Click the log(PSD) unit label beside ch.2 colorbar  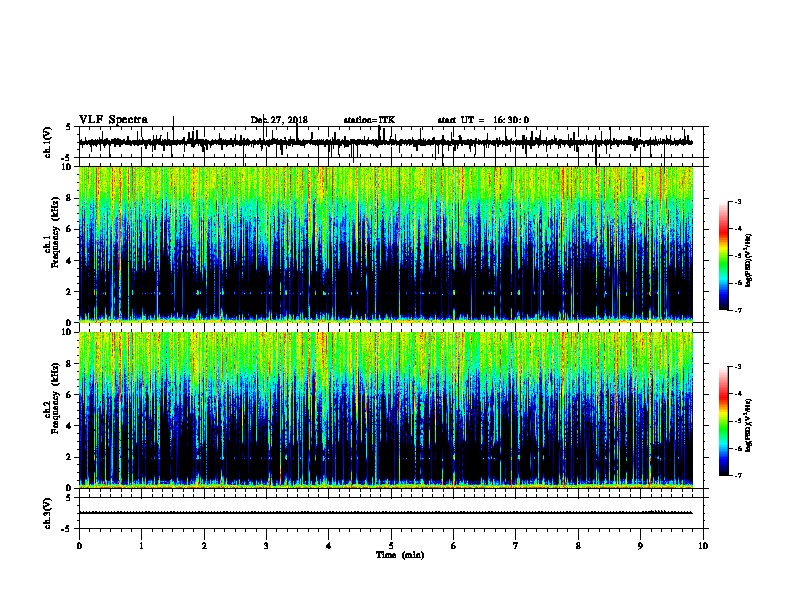tap(748, 425)
